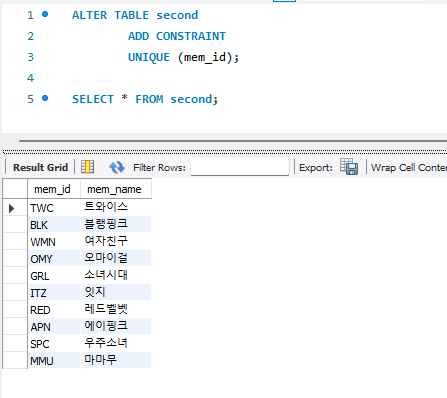Select the current row arrow indicator
The height and width of the screenshot is (398, 447).
[12, 208]
